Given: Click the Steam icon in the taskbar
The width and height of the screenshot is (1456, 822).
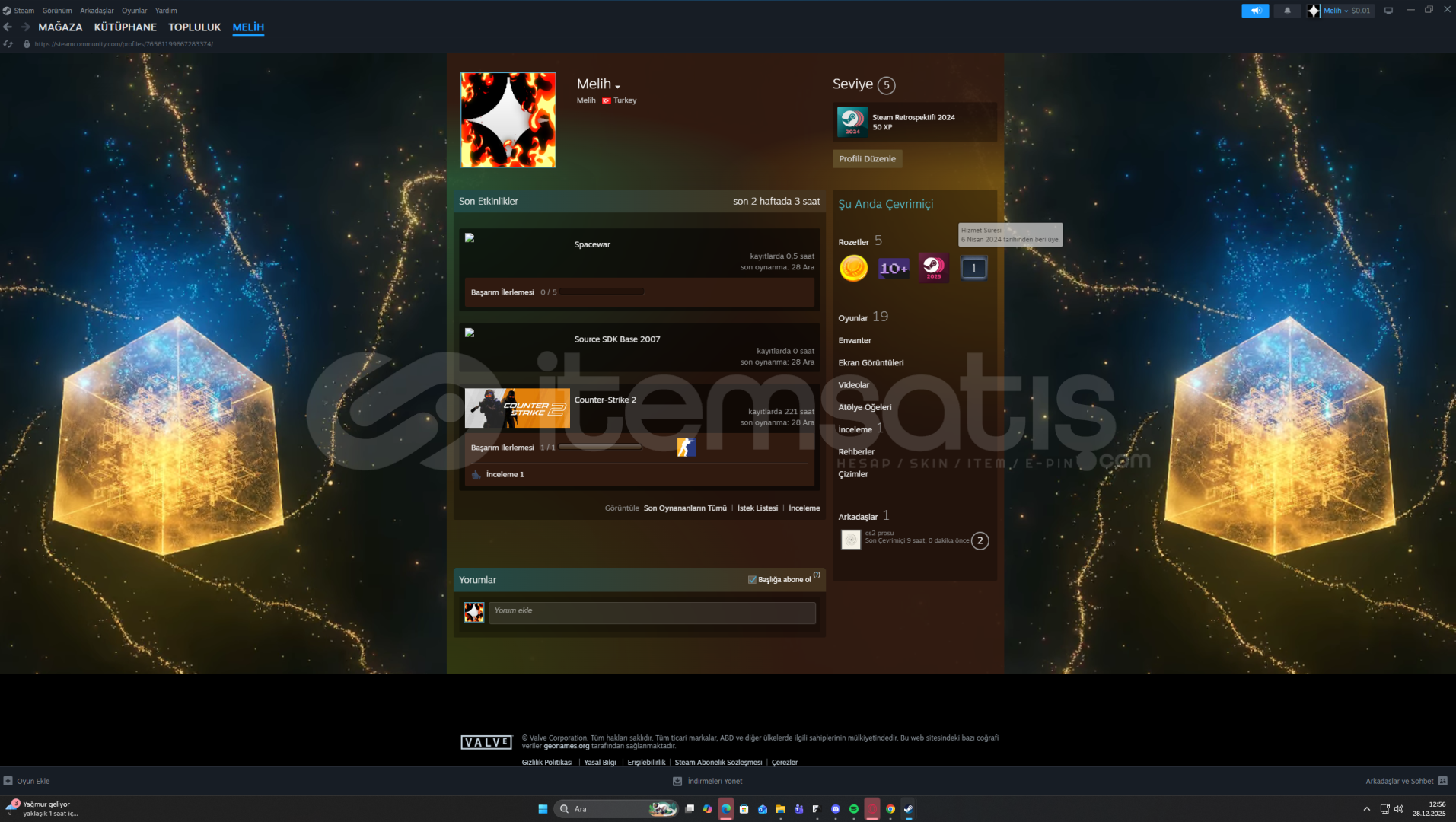Looking at the screenshot, I should click(x=909, y=809).
